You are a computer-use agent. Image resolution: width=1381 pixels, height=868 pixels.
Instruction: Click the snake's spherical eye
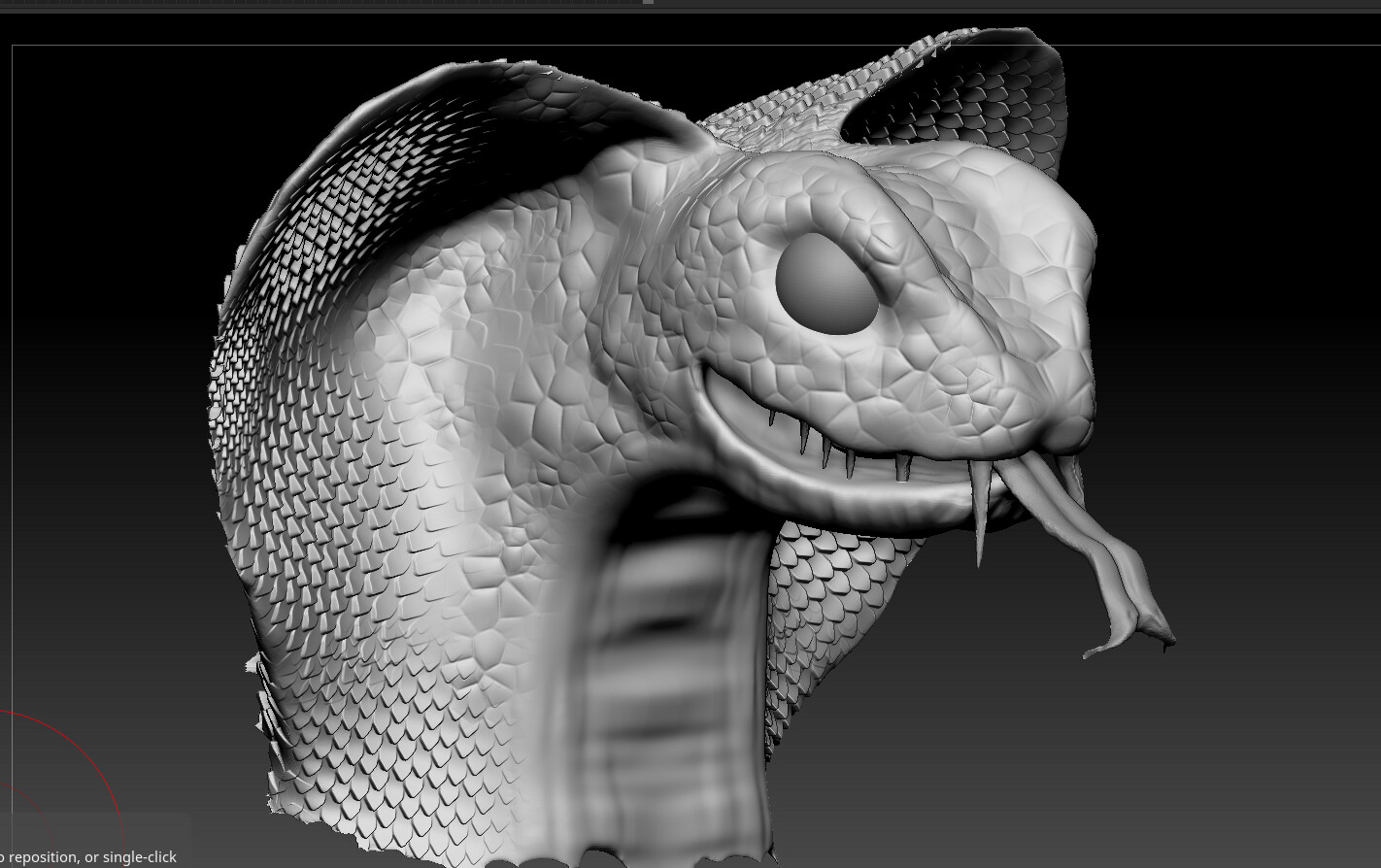point(825,282)
